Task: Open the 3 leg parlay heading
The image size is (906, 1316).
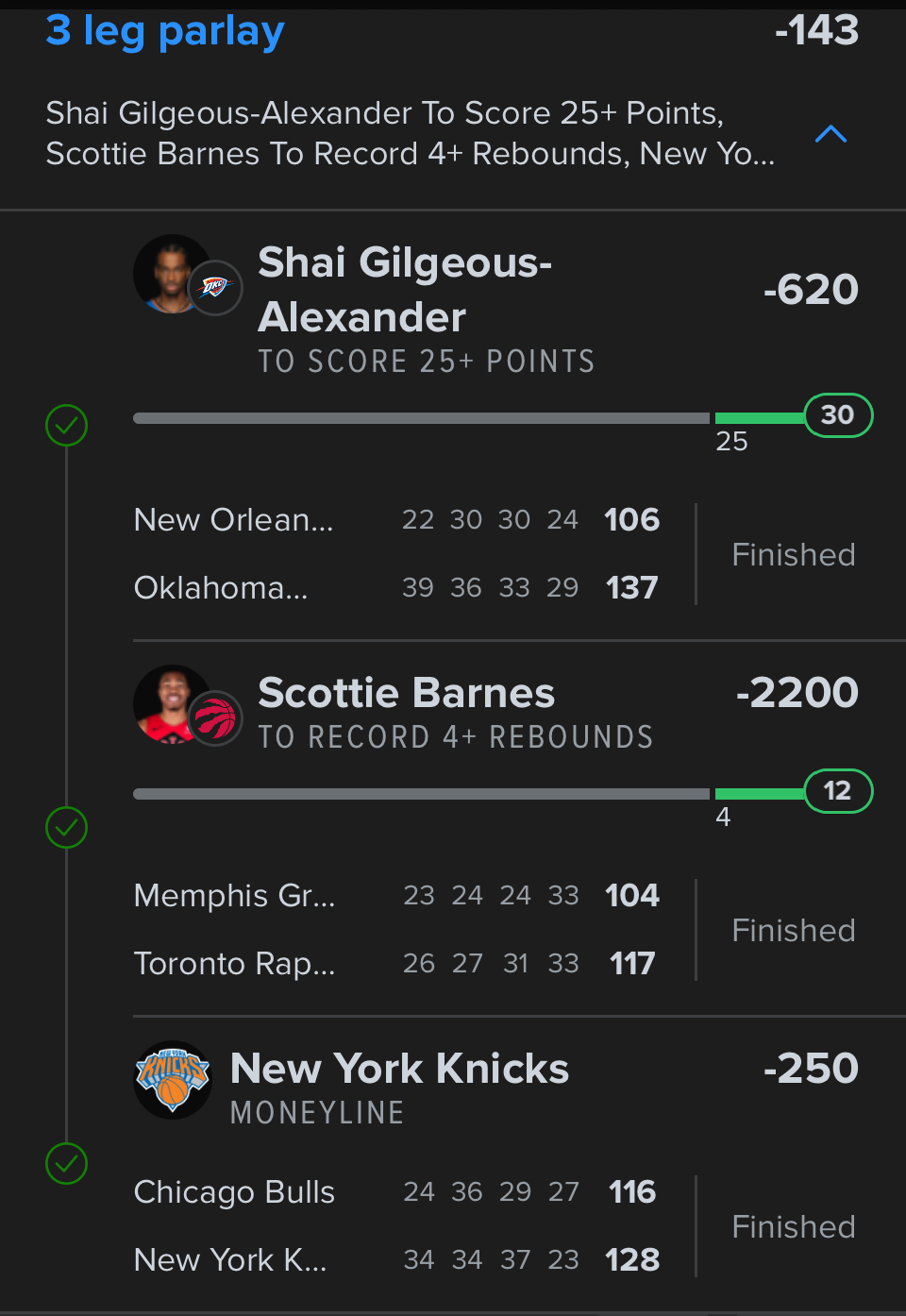Action: [x=165, y=31]
